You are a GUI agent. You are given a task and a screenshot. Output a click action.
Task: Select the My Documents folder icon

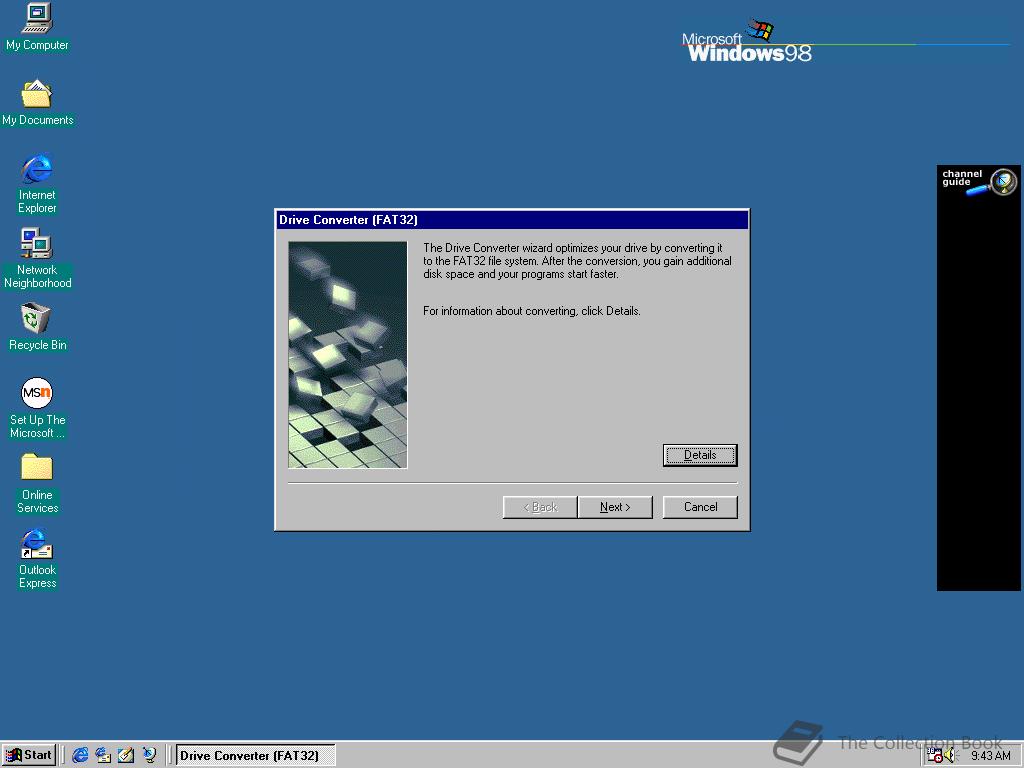pyautogui.click(x=37, y=103)
